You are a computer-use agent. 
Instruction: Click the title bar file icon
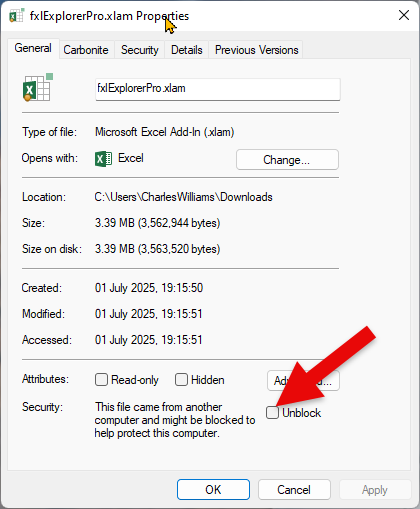click(x=16, y=16)
